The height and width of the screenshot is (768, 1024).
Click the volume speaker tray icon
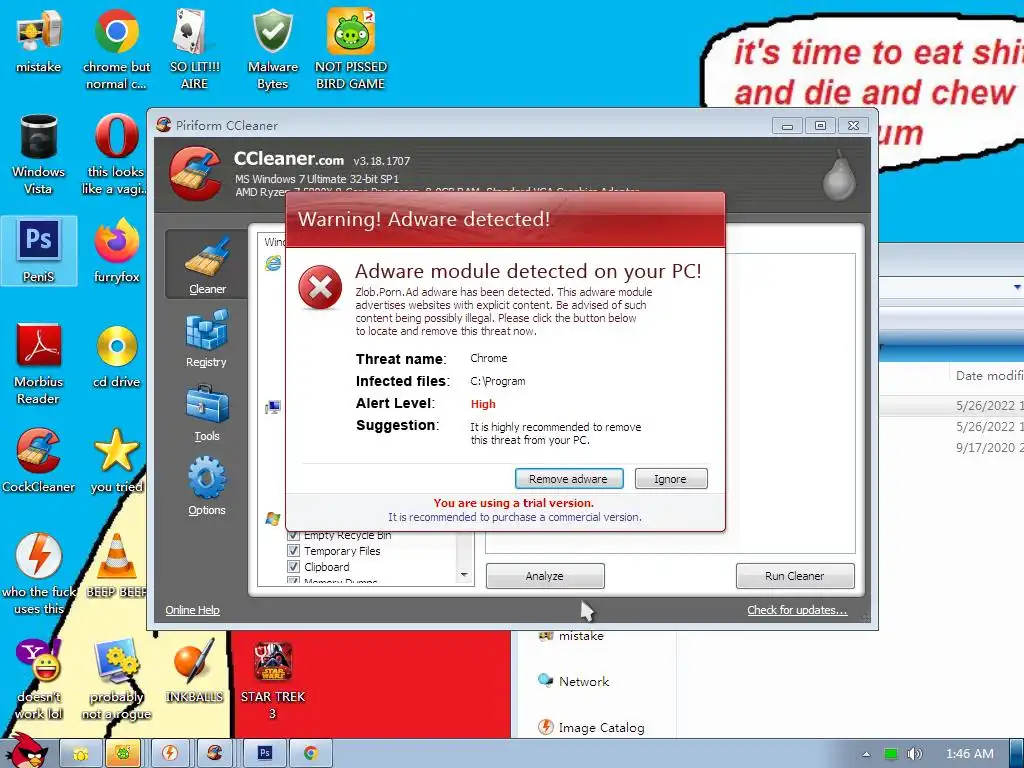(914, 754)
